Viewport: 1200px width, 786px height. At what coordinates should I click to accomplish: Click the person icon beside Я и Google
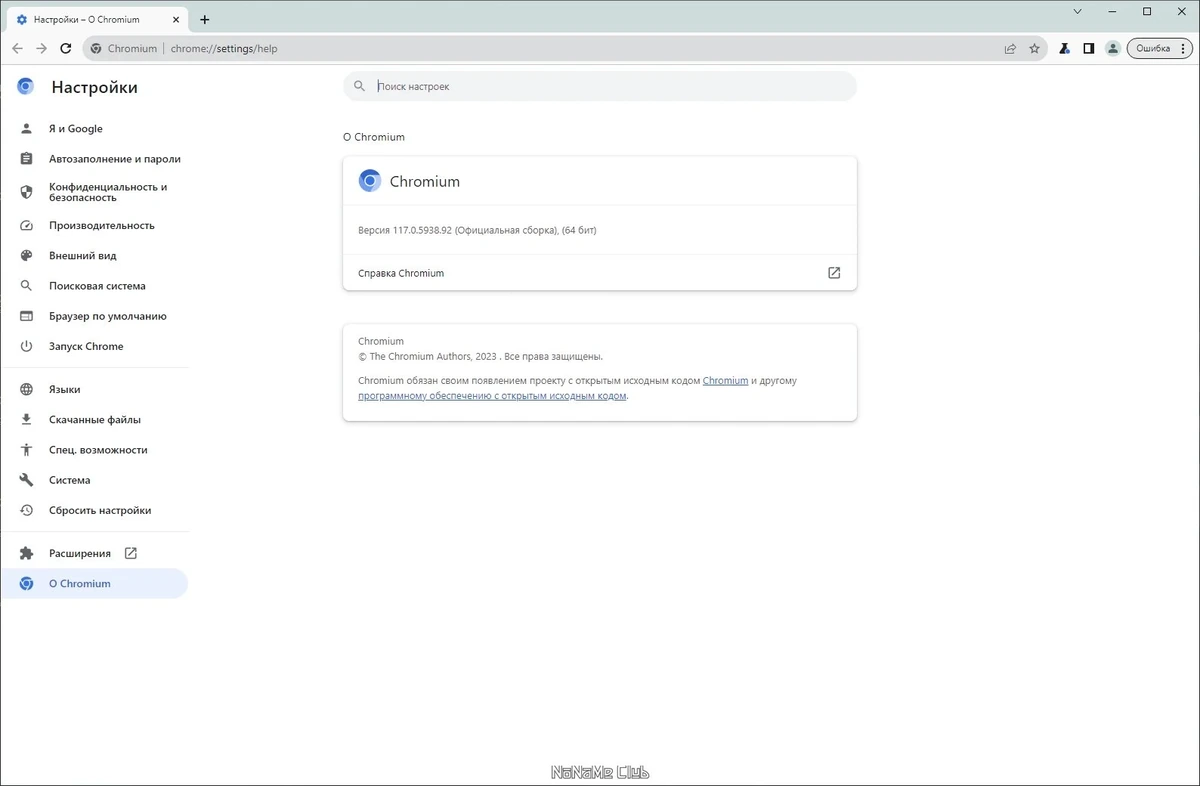coord(27,129)
